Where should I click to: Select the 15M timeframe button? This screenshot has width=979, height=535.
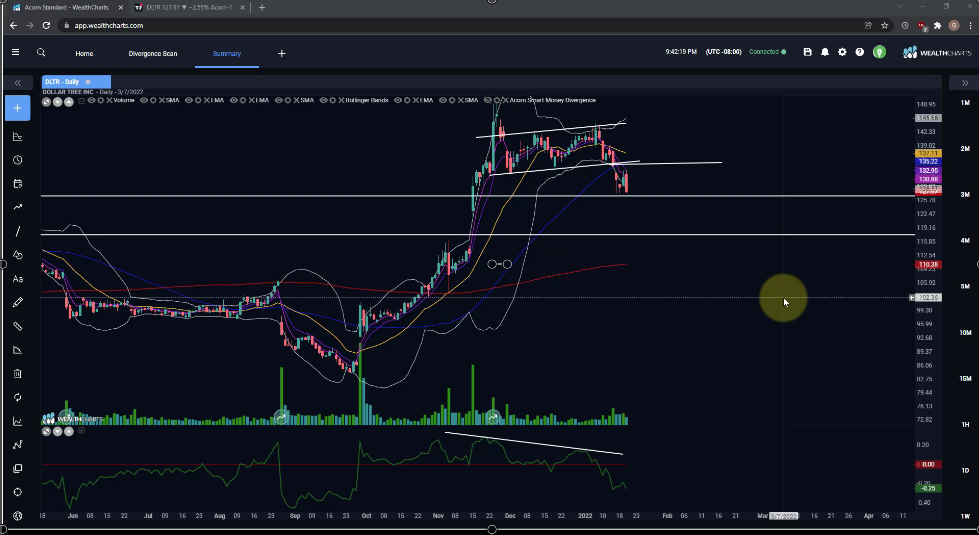tap(965, 378)
